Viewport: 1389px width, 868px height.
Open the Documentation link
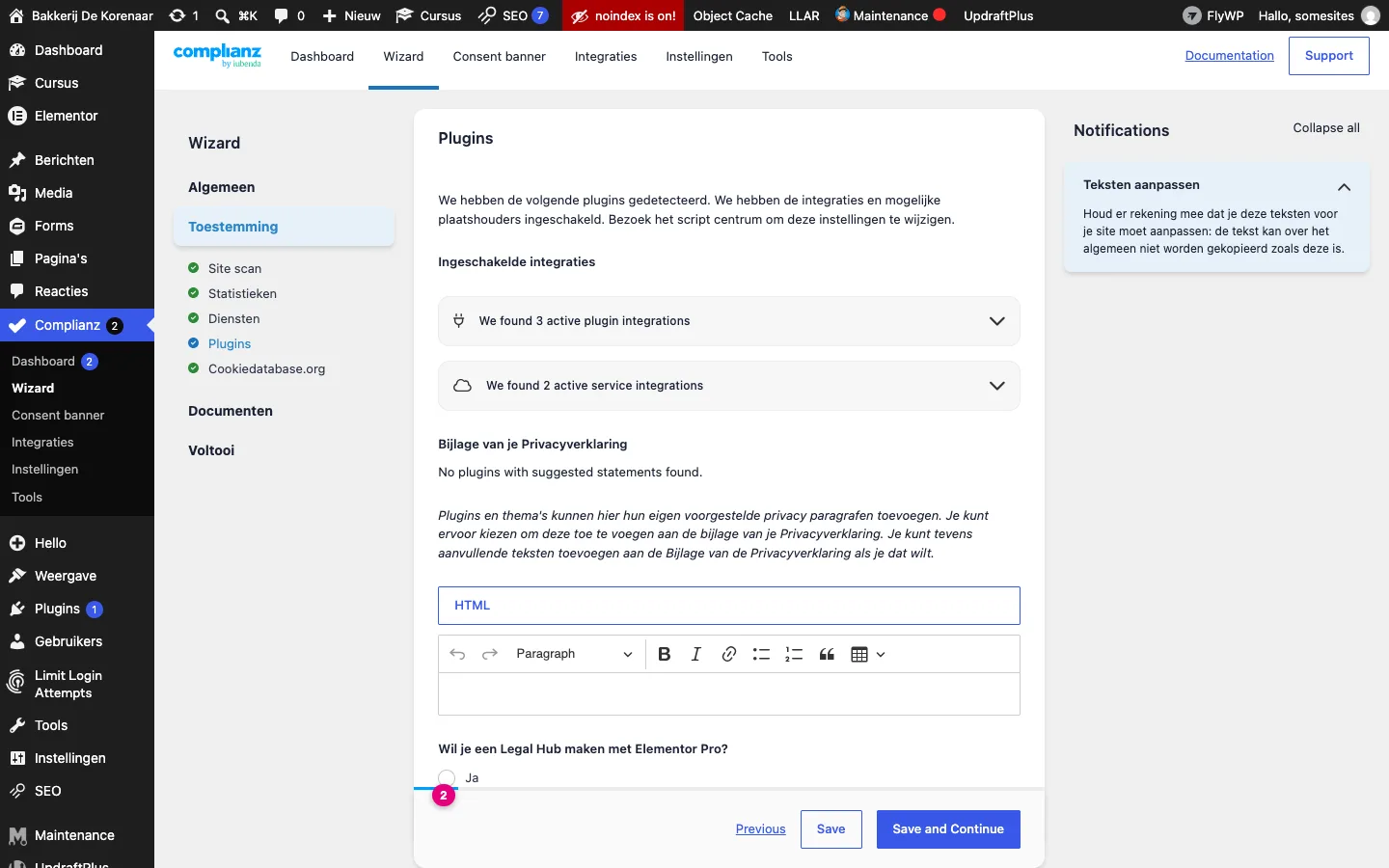[x=1229, y=56]
